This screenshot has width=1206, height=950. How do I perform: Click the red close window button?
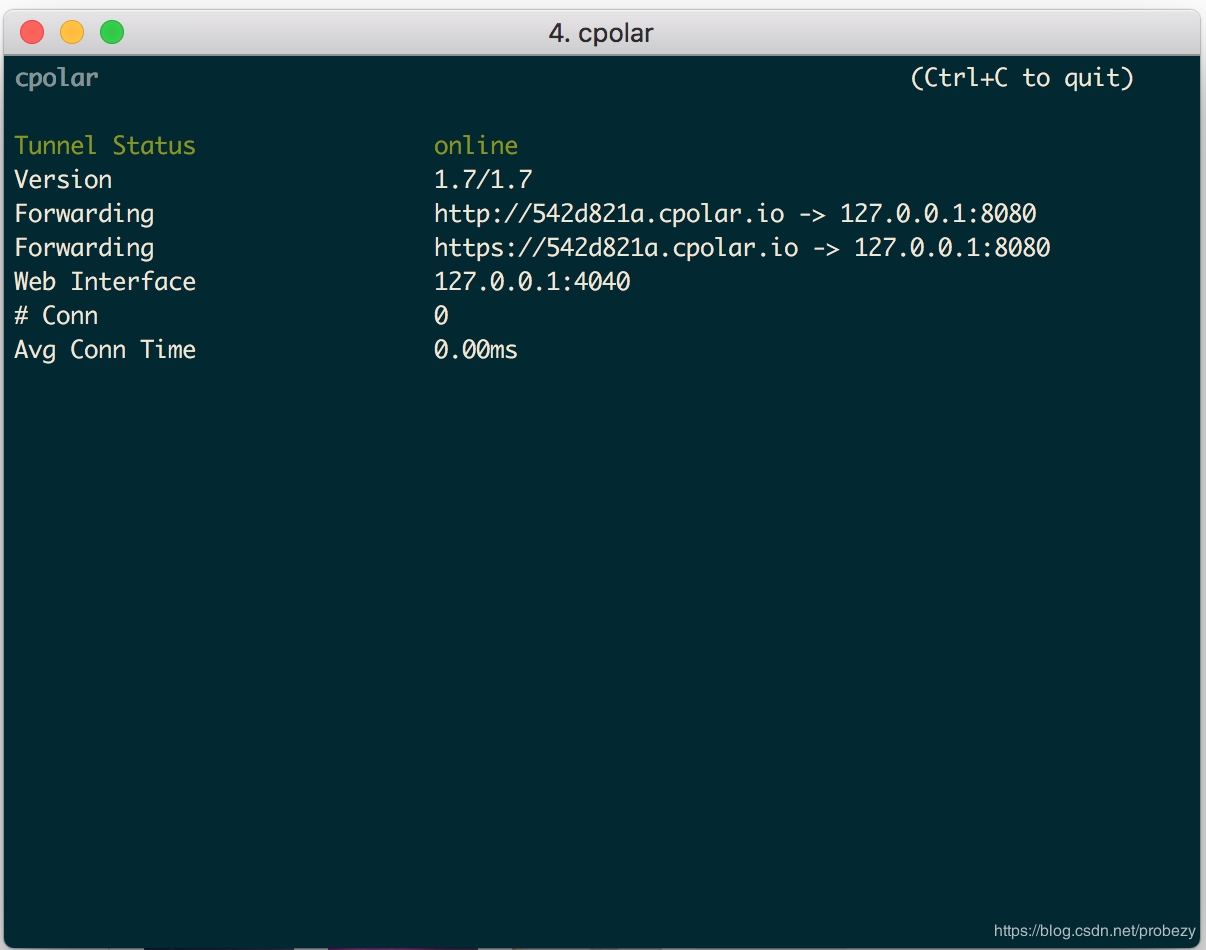pyautogui.click(x=32, y=32)
